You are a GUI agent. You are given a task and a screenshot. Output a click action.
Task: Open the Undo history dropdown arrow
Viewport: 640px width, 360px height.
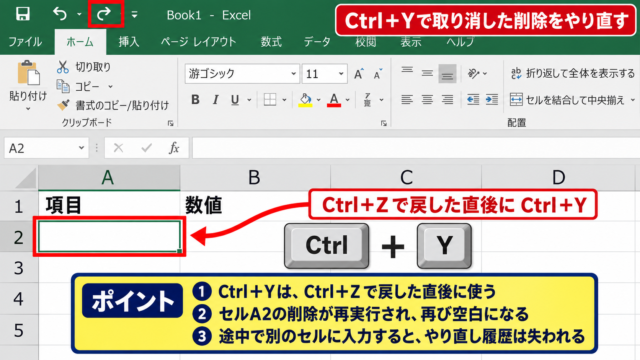coord(79,15)
